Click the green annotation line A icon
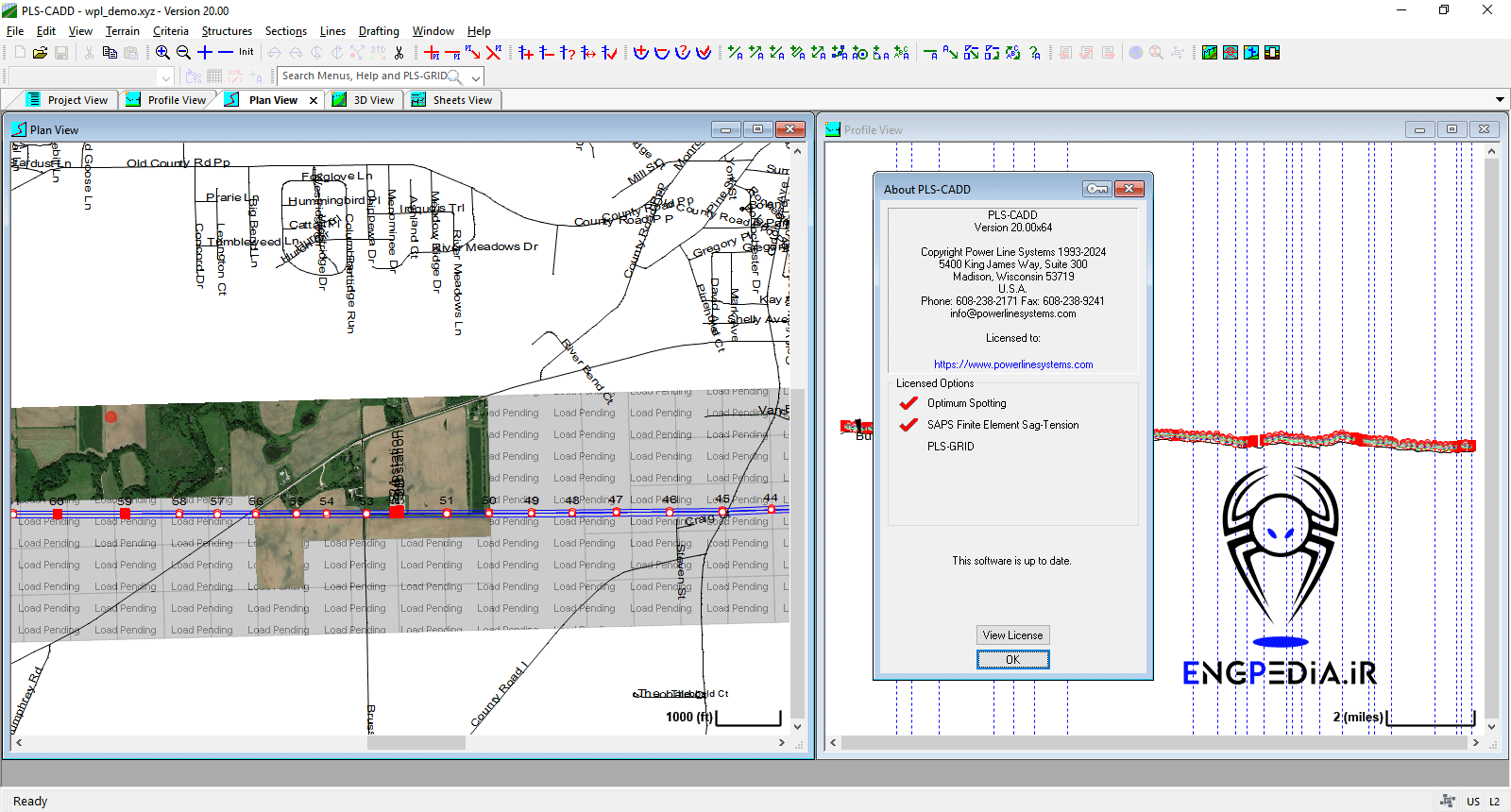Viewport: 1511px width, 812px height. pos(931,53)
